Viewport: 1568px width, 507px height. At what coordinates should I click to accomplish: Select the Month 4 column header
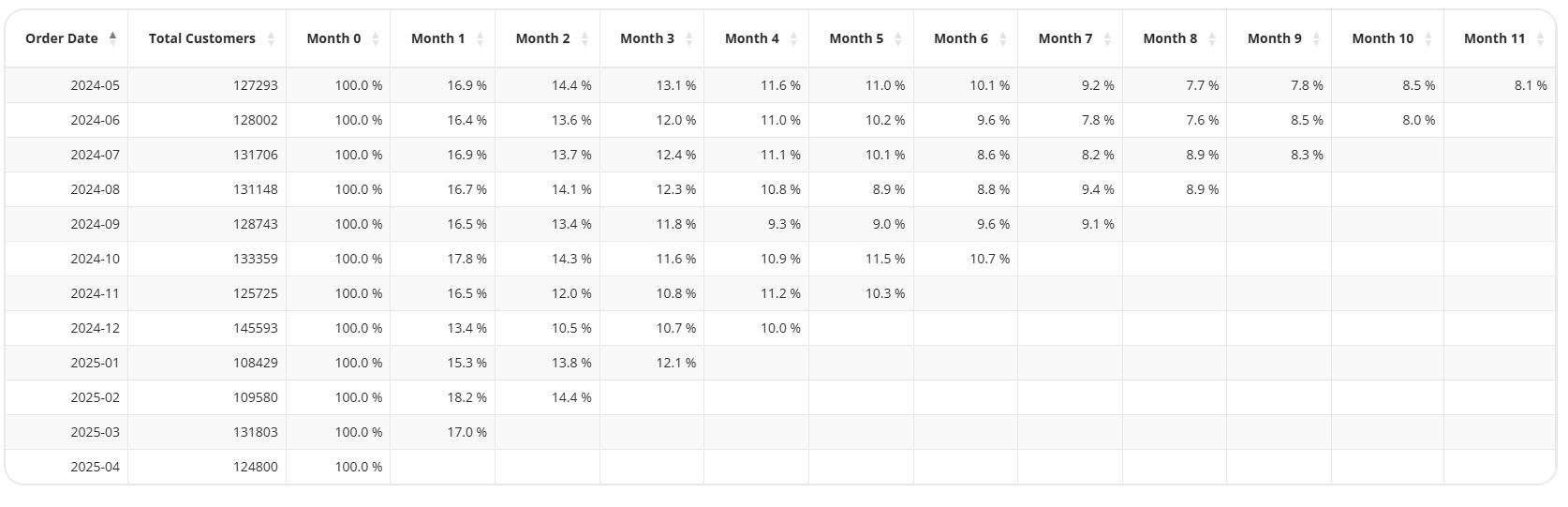[757, 38]
